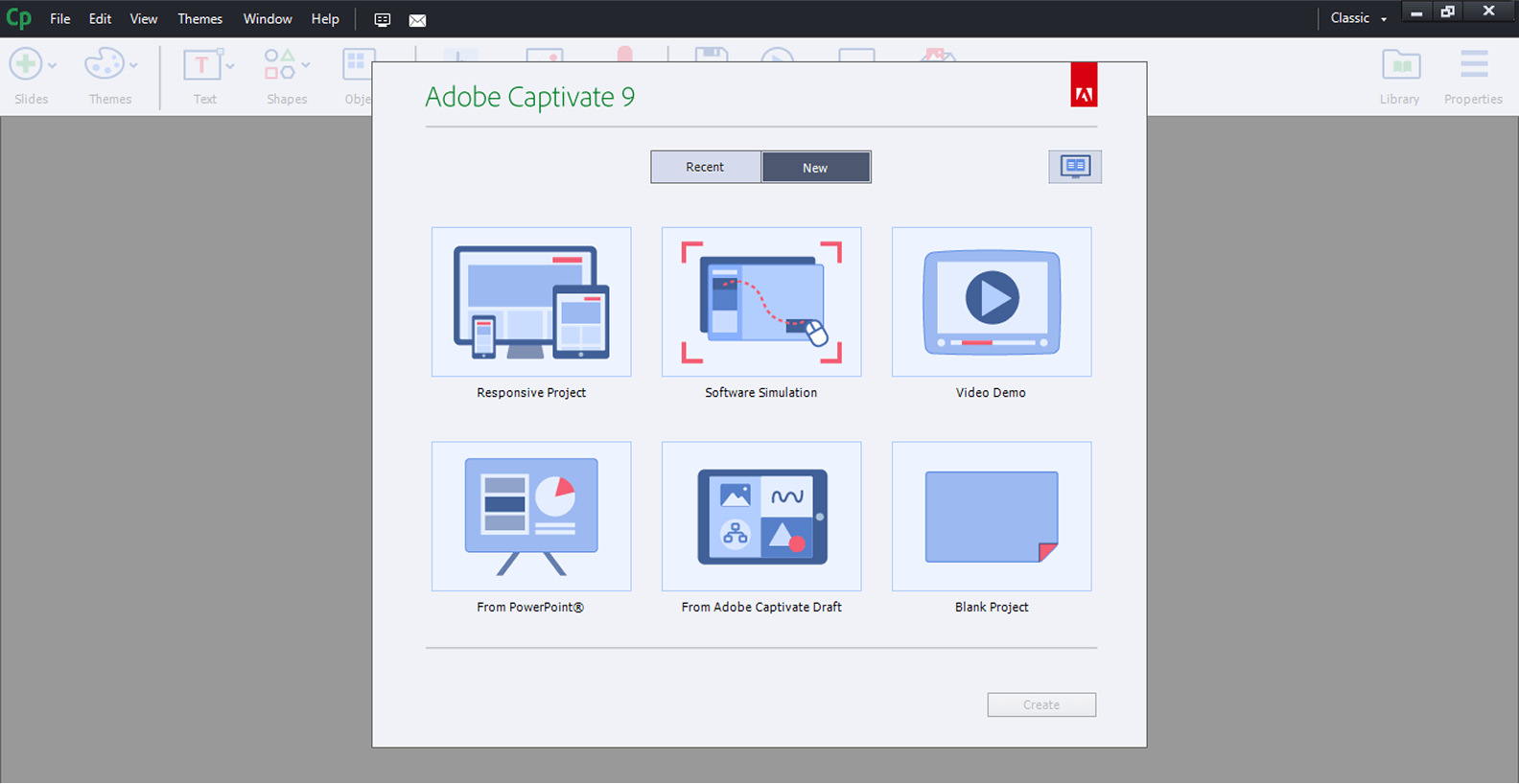Click the Adobe Captivate 9 title
Screen dimensions: 1519x784
pos(530,97)
